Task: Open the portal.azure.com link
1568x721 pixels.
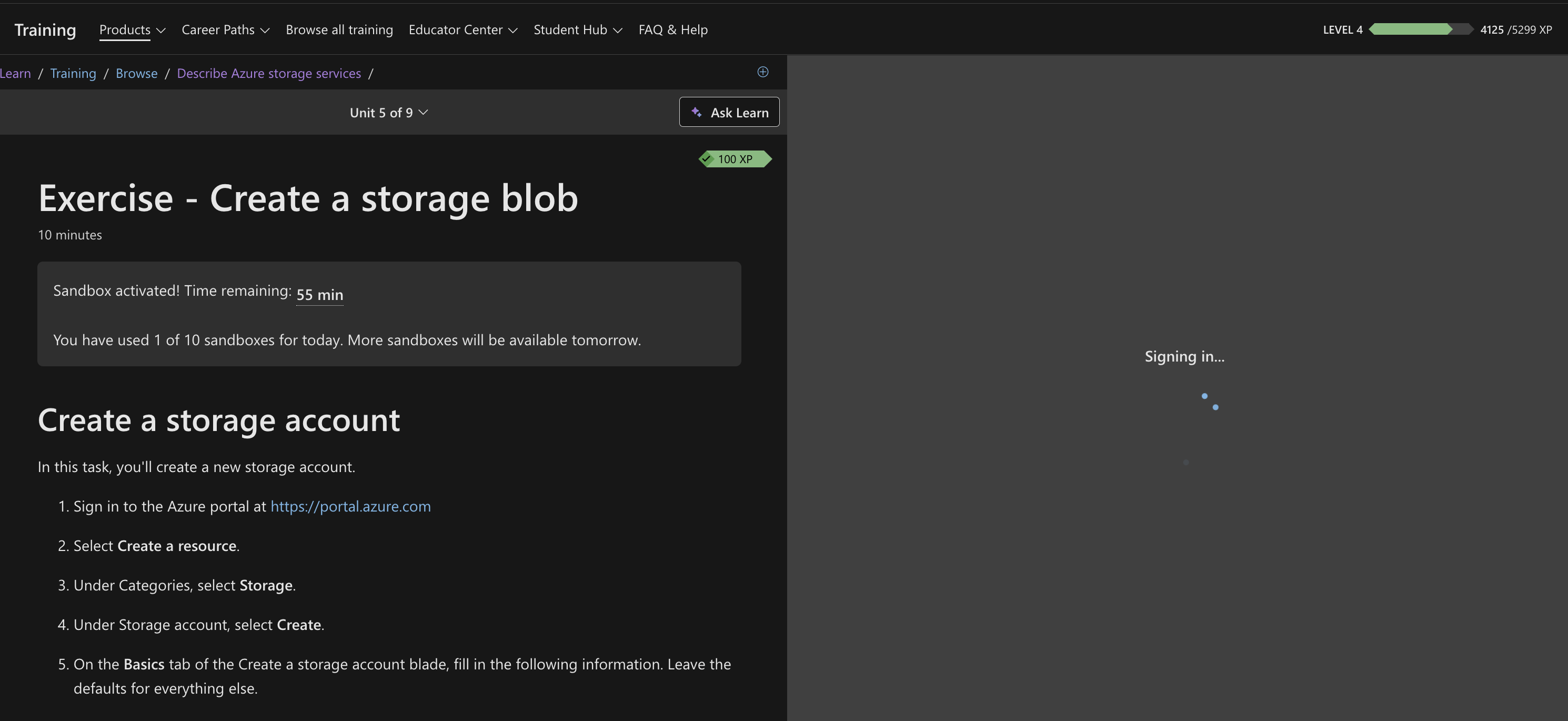Action: [350, 506]
